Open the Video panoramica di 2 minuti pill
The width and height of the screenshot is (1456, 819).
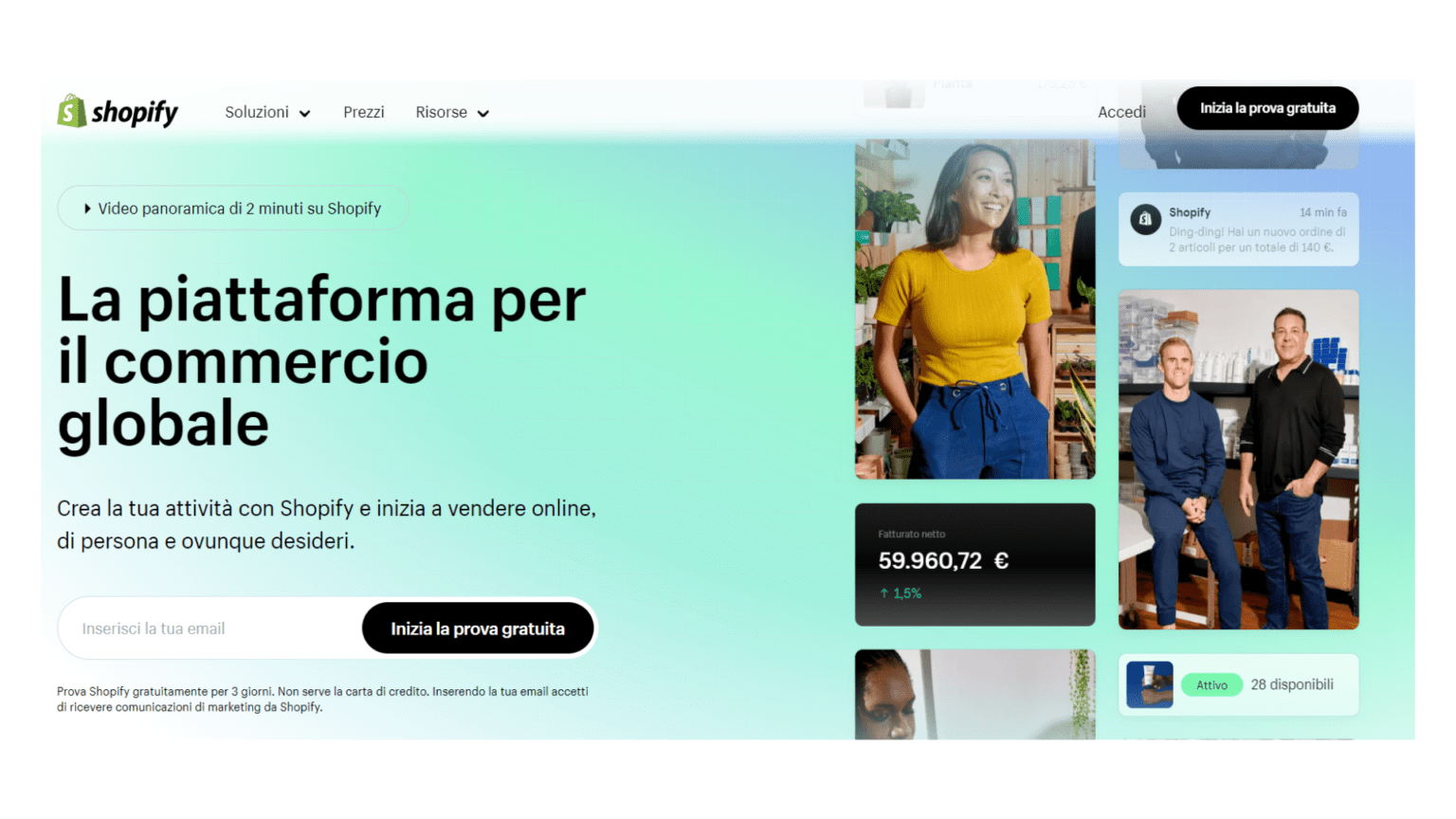click(233, 209)
